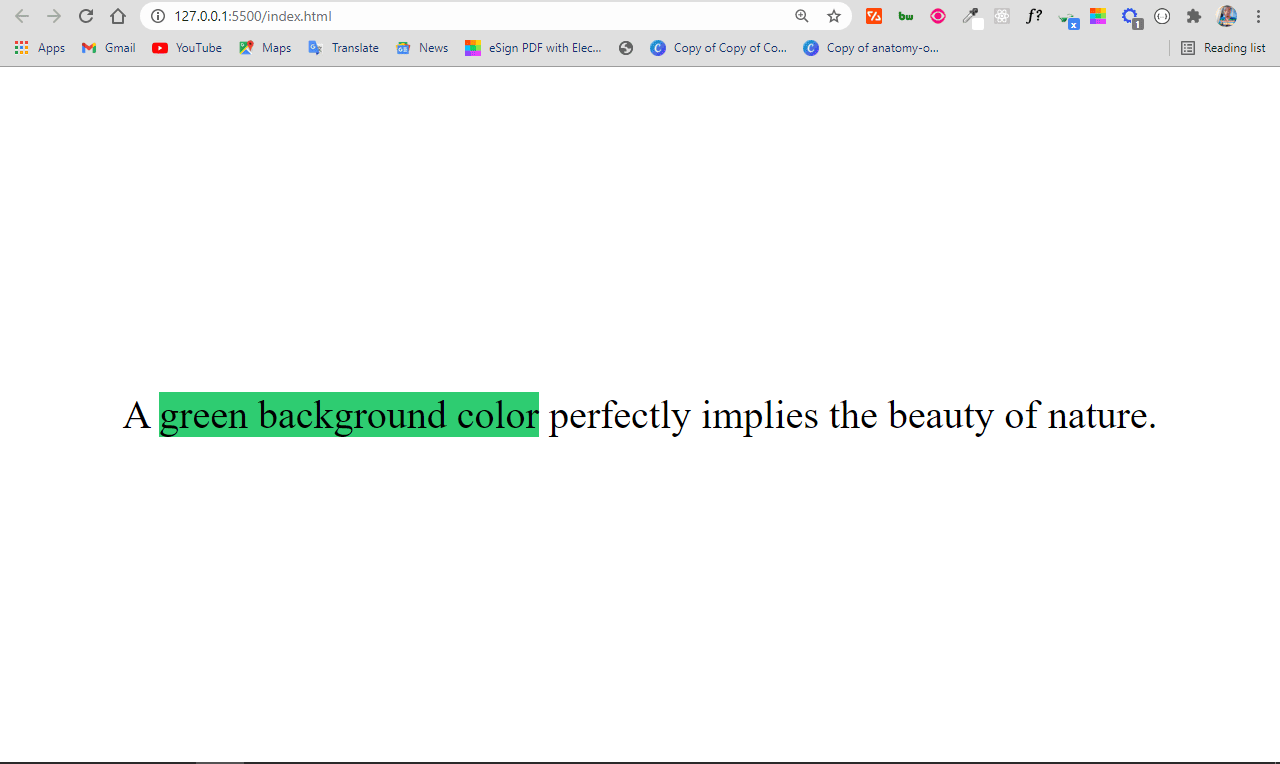Open the Translate bookmark
Viewport: 1280px width, 764px height.
tap(344, 48)
